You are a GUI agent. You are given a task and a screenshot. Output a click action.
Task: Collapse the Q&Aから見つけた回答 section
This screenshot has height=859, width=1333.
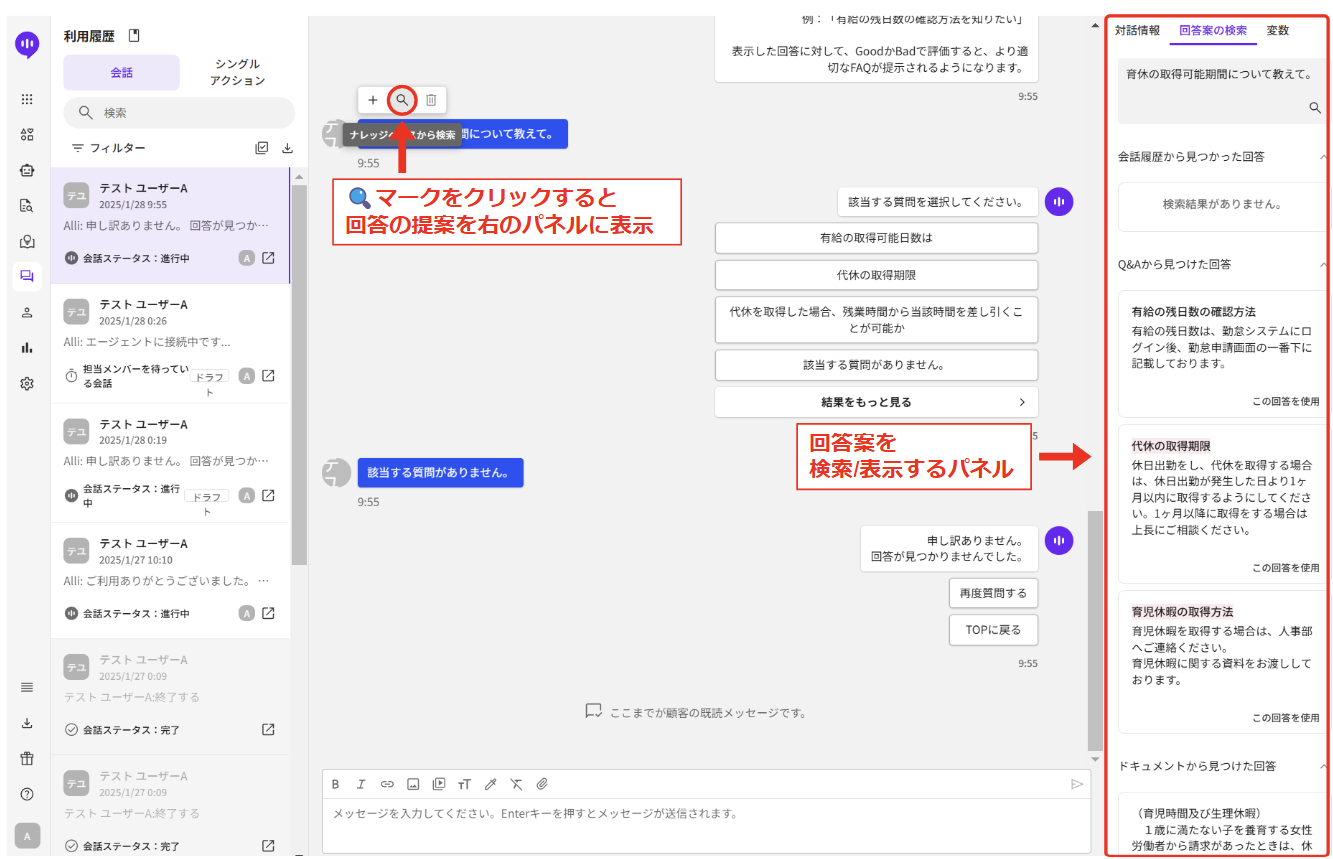[1323, 265]
